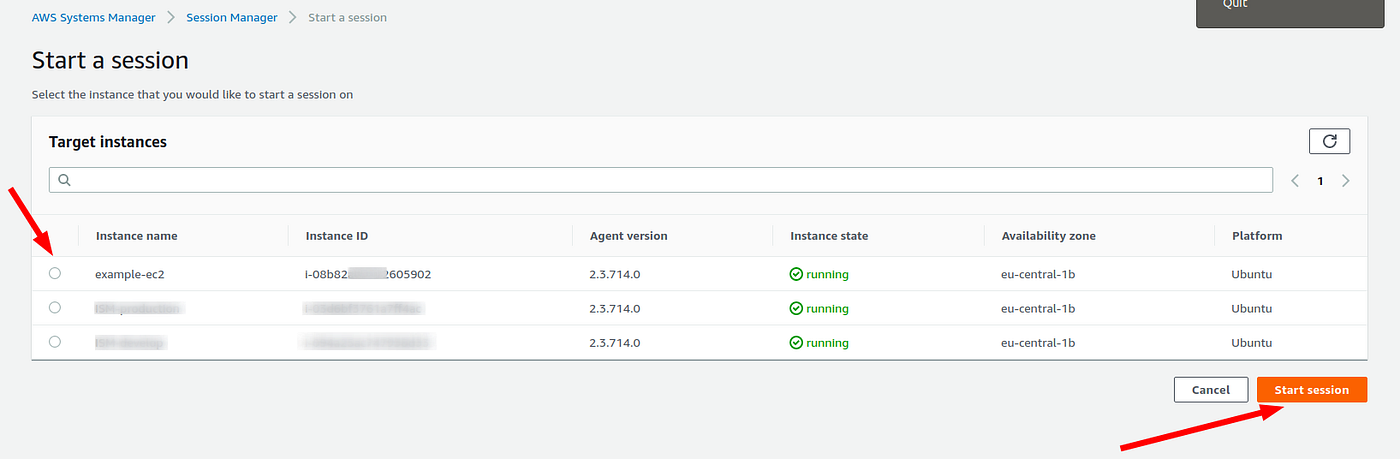Go to the previous page of instances
The height and width of the screenshot is (459, 1400).
pos(1295,181)
